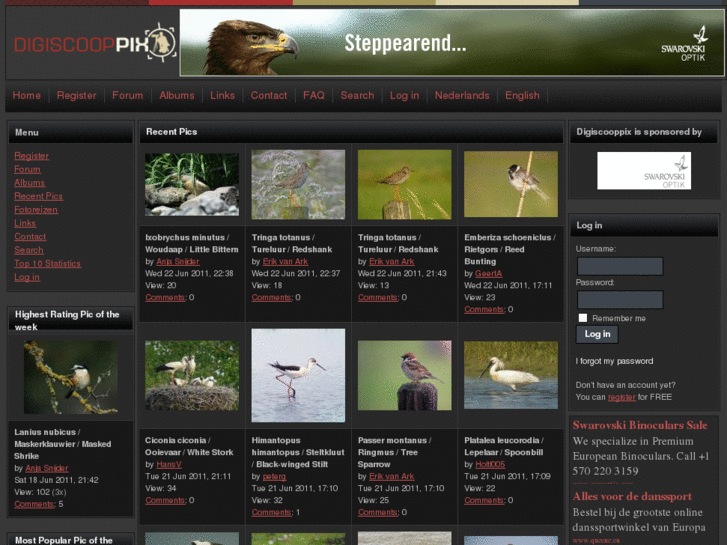
Task: Click Register link in side Menu
Action: (32, 156)
